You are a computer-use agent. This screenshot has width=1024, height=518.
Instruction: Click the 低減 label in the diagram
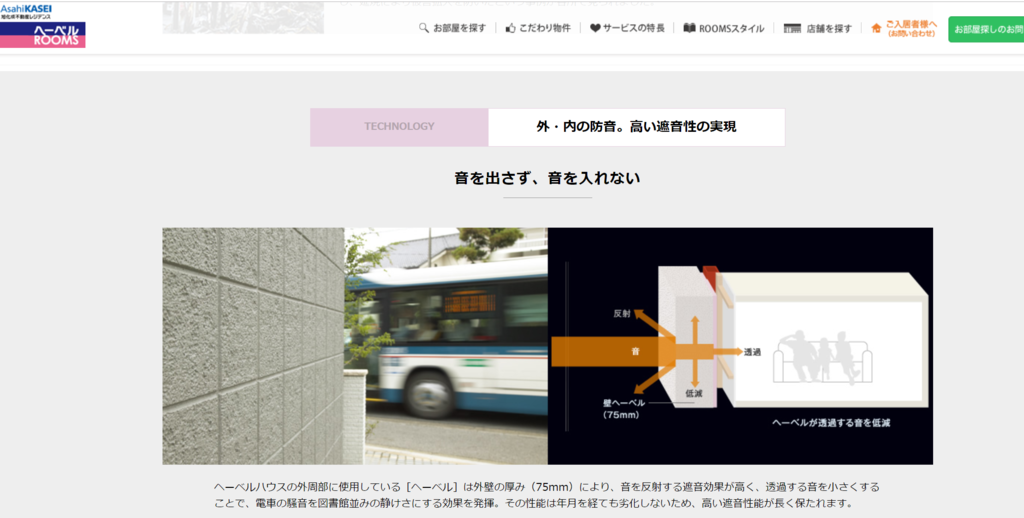[x=694, y=393]
